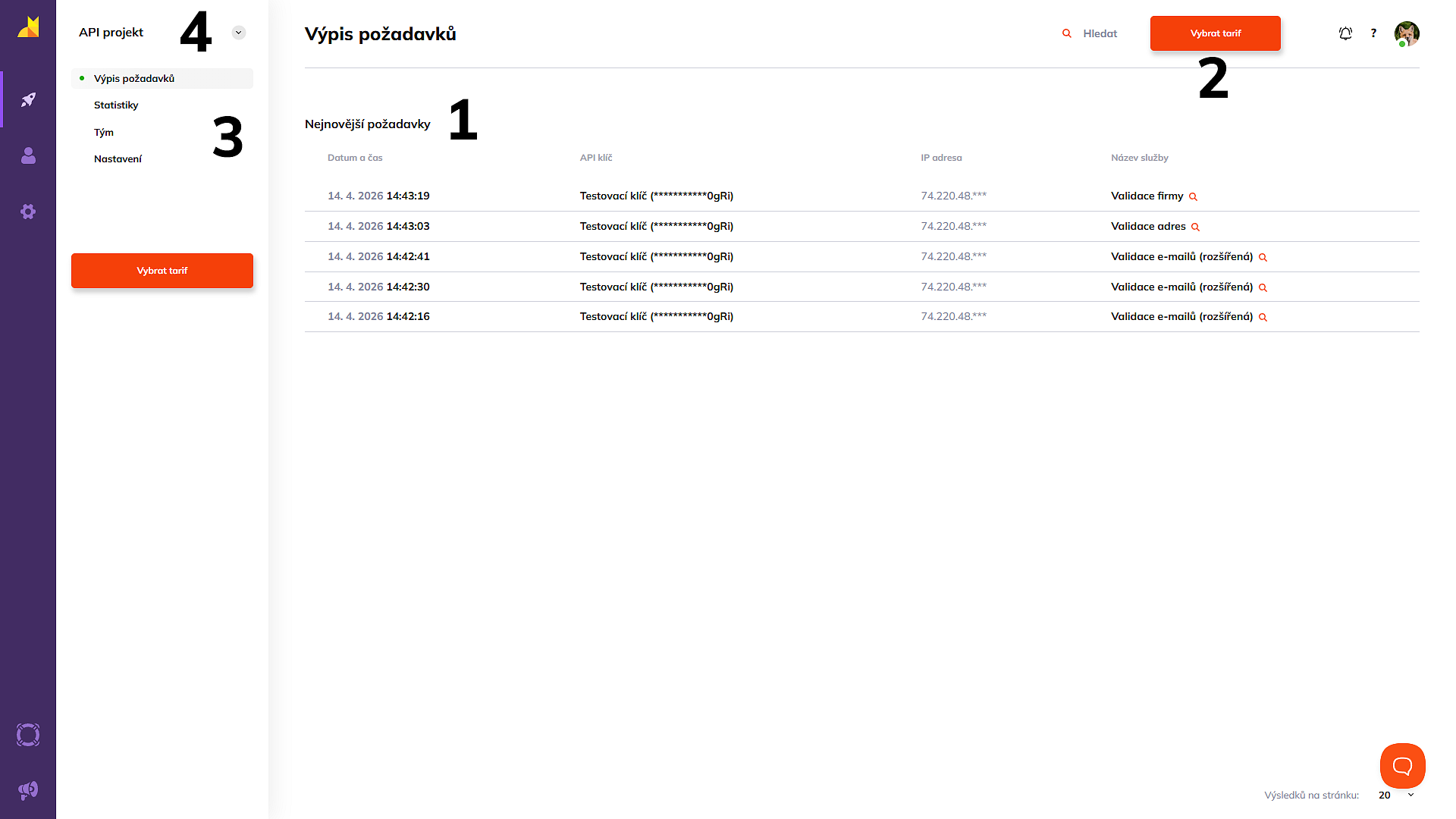Open the notifications bell icon
1456x819 pixels.
click(x=1345, y=33)
